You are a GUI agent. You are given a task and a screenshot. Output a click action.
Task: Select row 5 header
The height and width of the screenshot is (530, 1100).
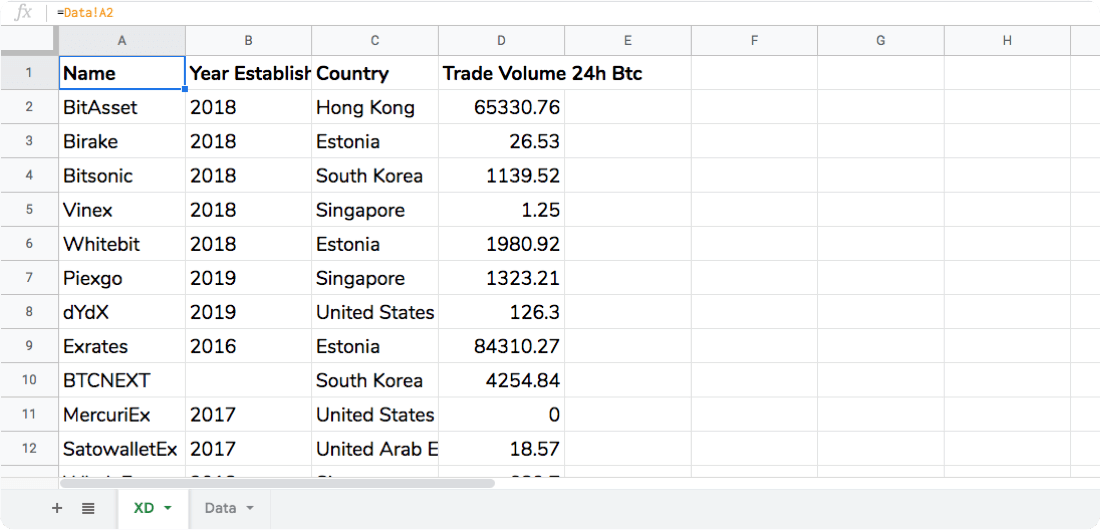pos(29,209)
